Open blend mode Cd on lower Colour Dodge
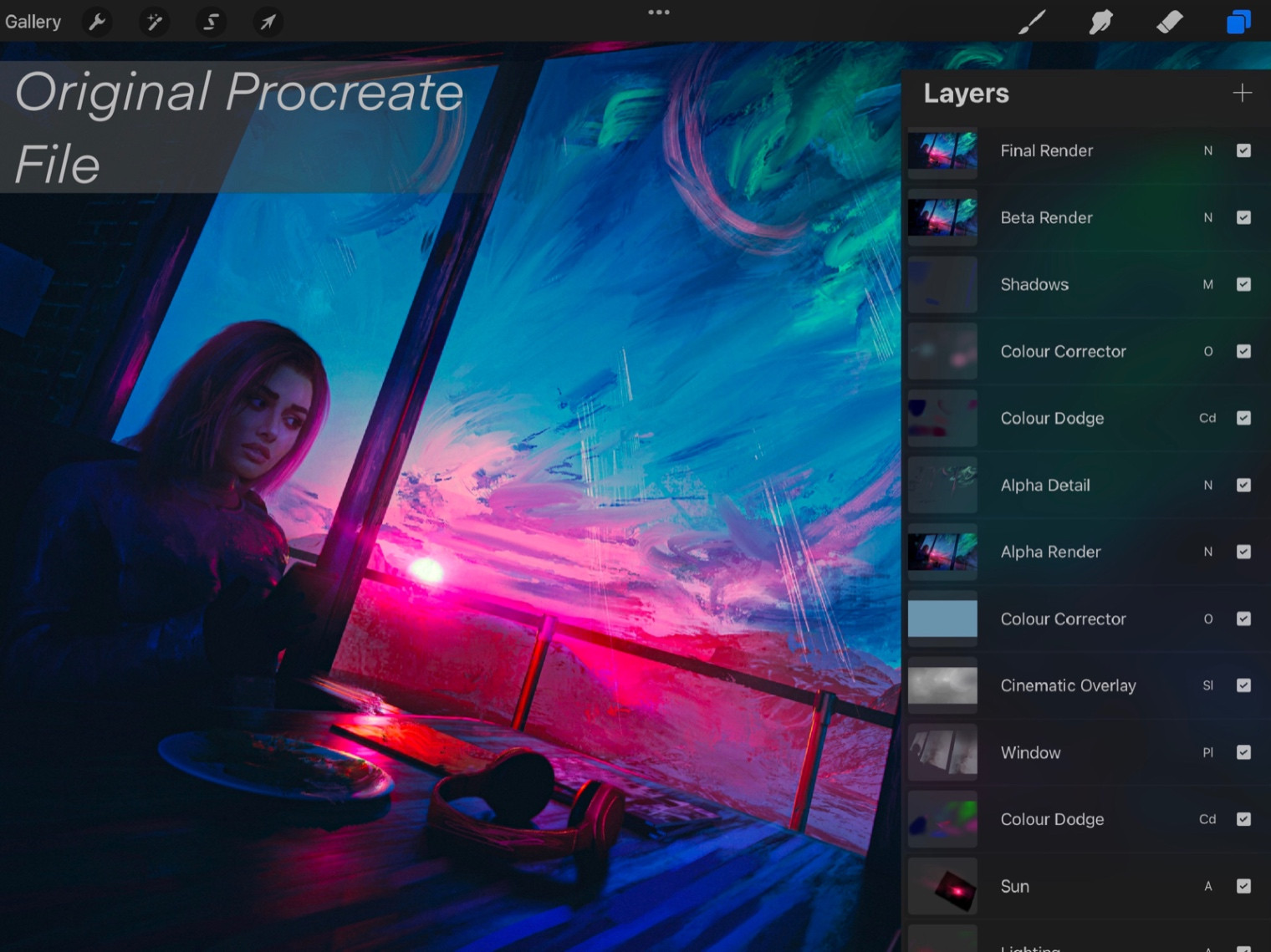The height and width of the screenshot is (952, 1271). tap(1208, 819)
